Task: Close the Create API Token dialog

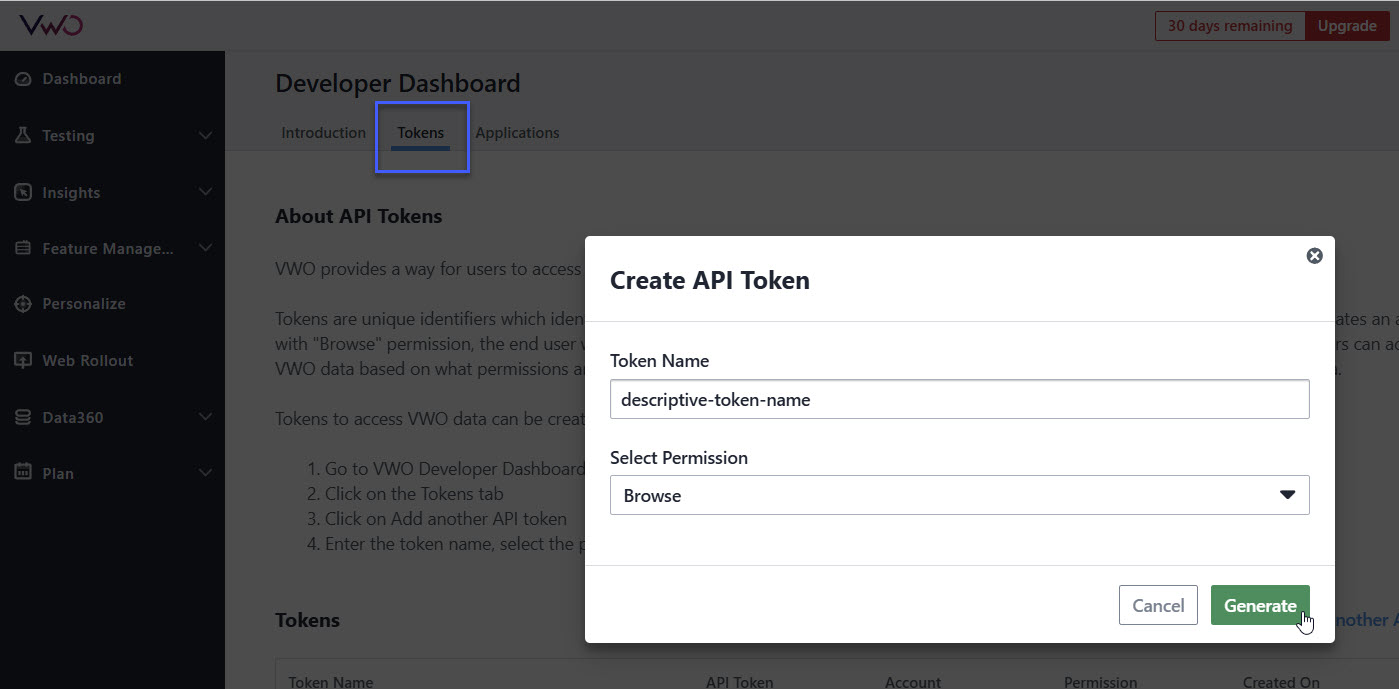Action: pos(1314,256)
